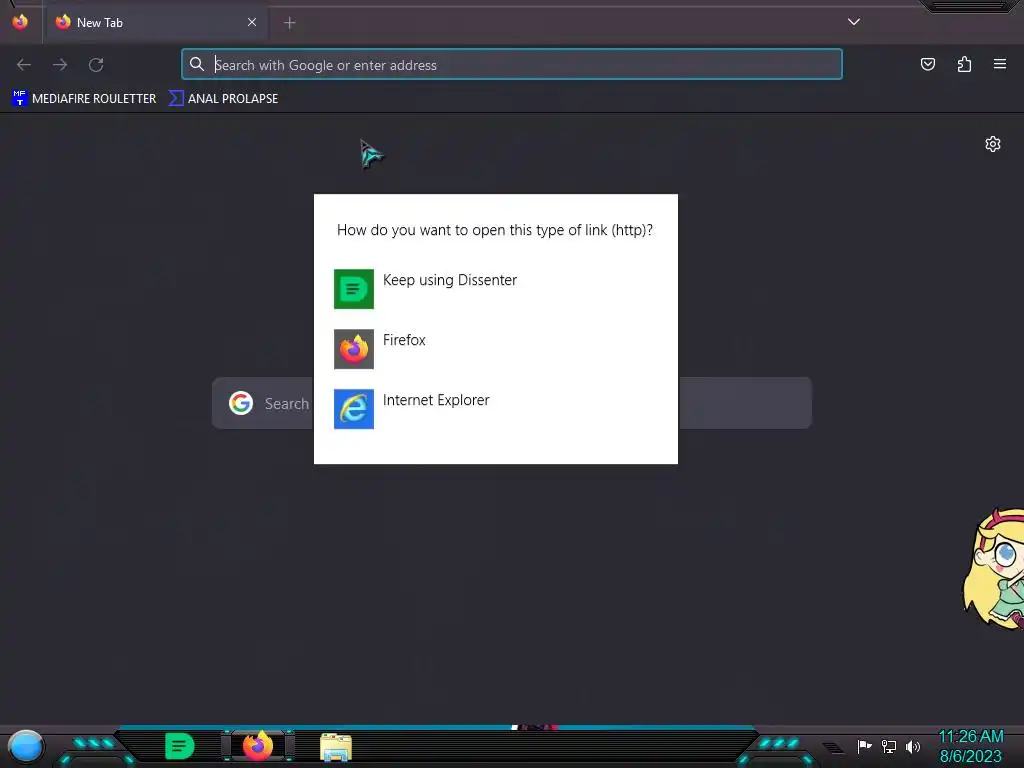Open the second bookmark with sigma icon
This screenshot has width=1024, height=768.
coord(223,99)
